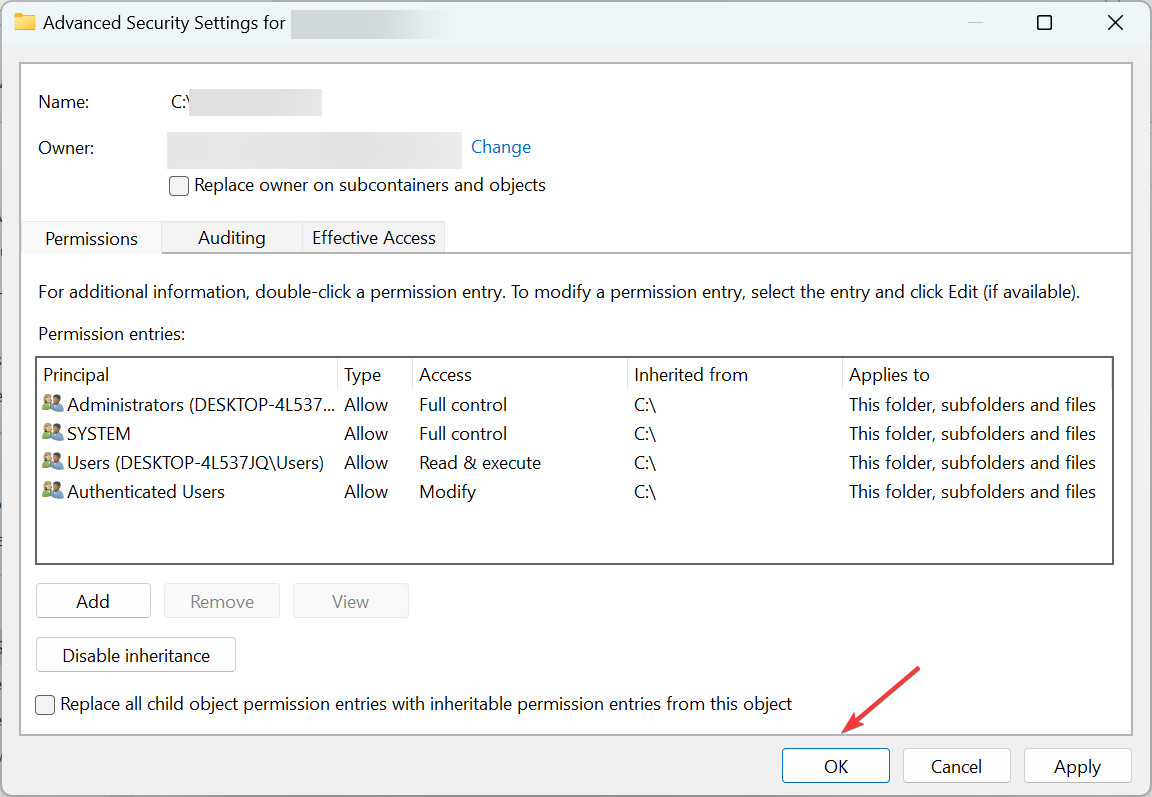1152x797 pixels.
Task: Click Allow in the SYSTEM row
Action: 366,433
